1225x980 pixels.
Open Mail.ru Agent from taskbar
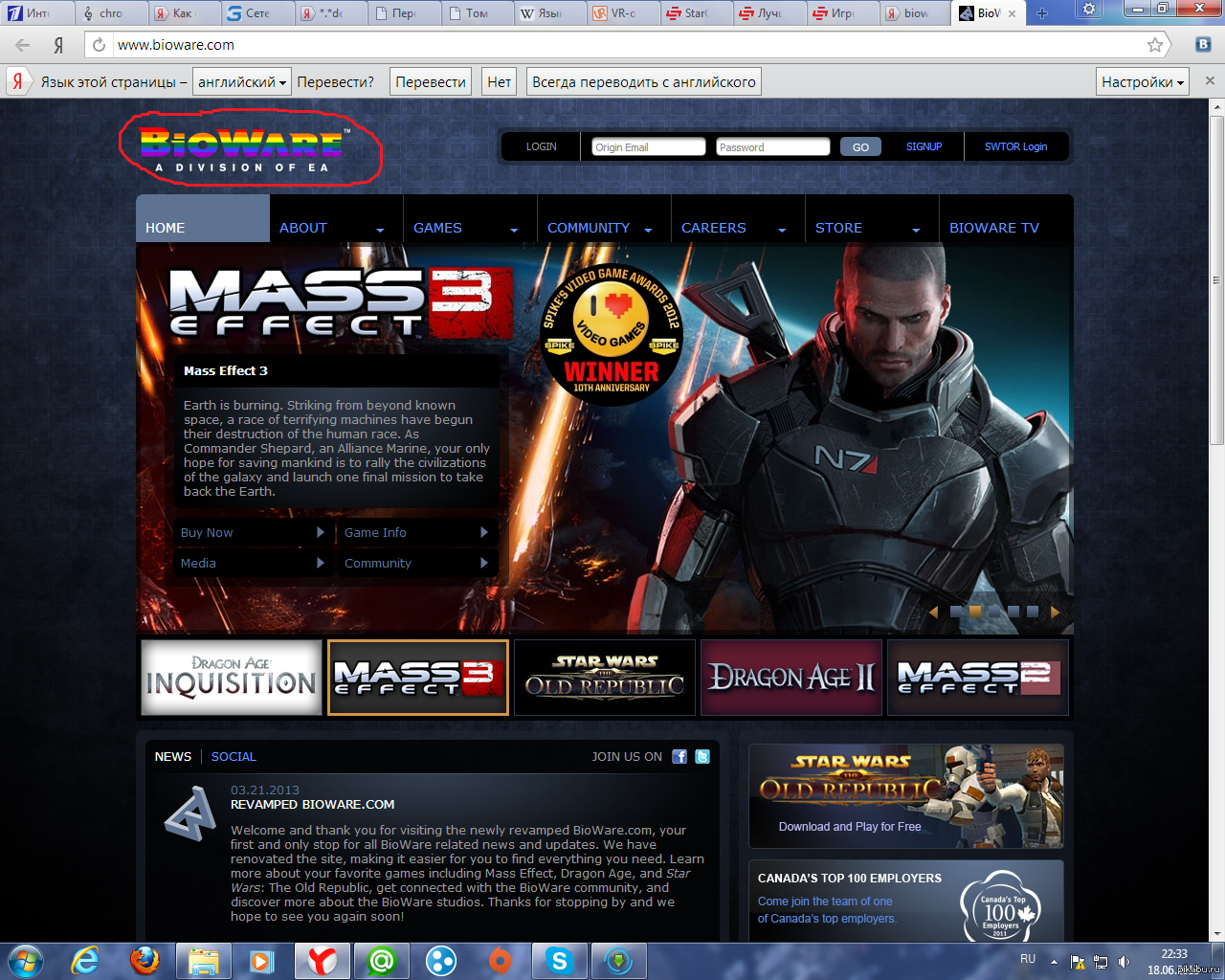pos(382,961)
